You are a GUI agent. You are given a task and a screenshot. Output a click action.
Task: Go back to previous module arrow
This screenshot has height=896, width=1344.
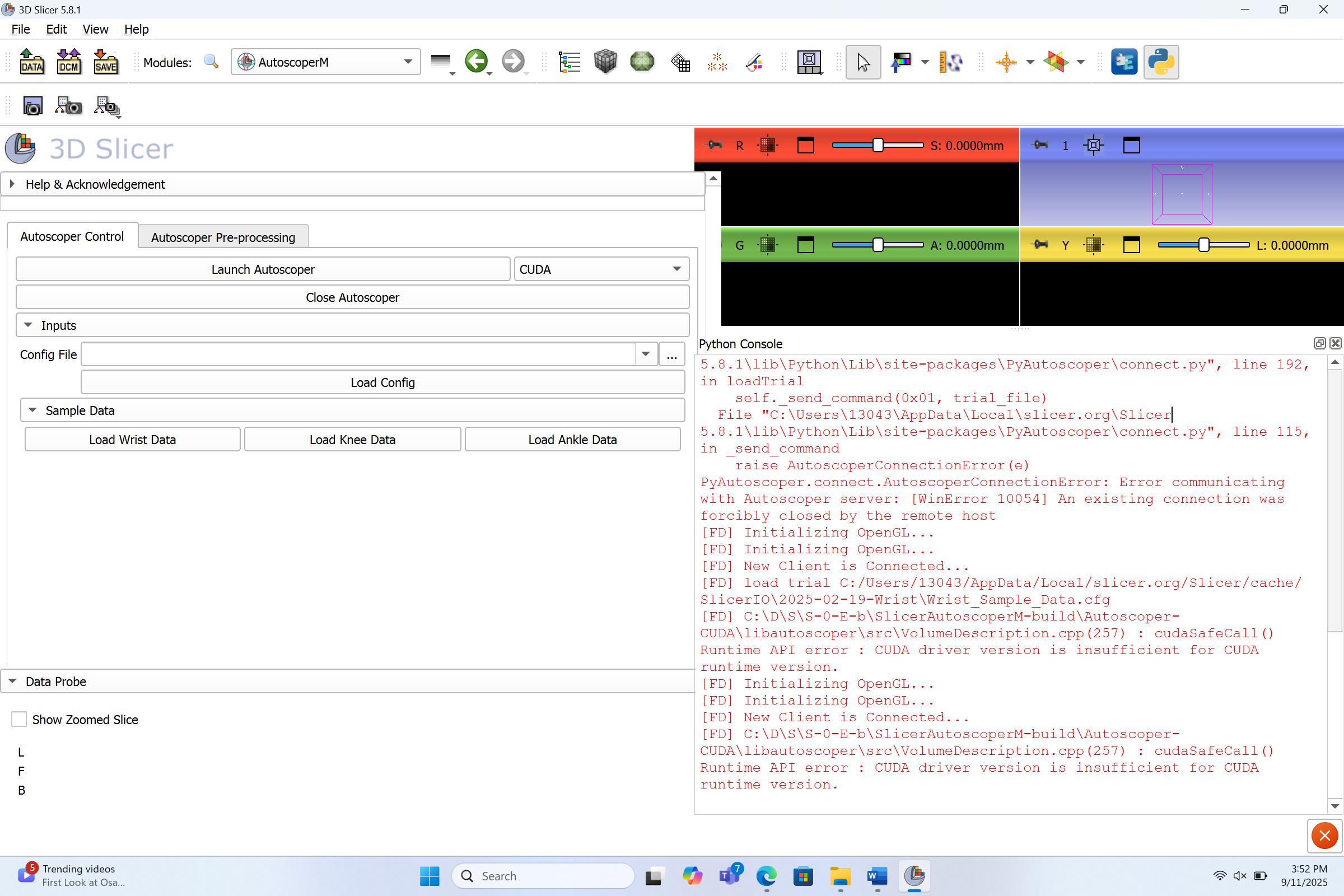point(476,61)
